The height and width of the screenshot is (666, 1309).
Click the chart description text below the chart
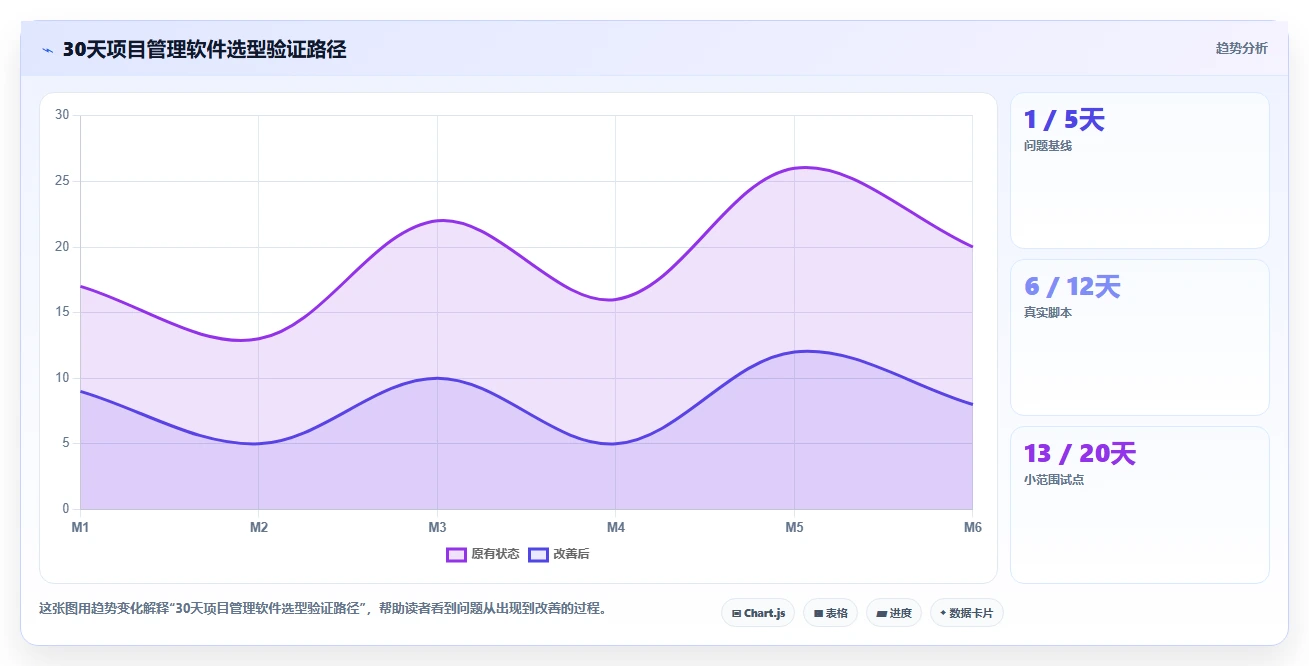pyautogui.click(x=323, y=608)
